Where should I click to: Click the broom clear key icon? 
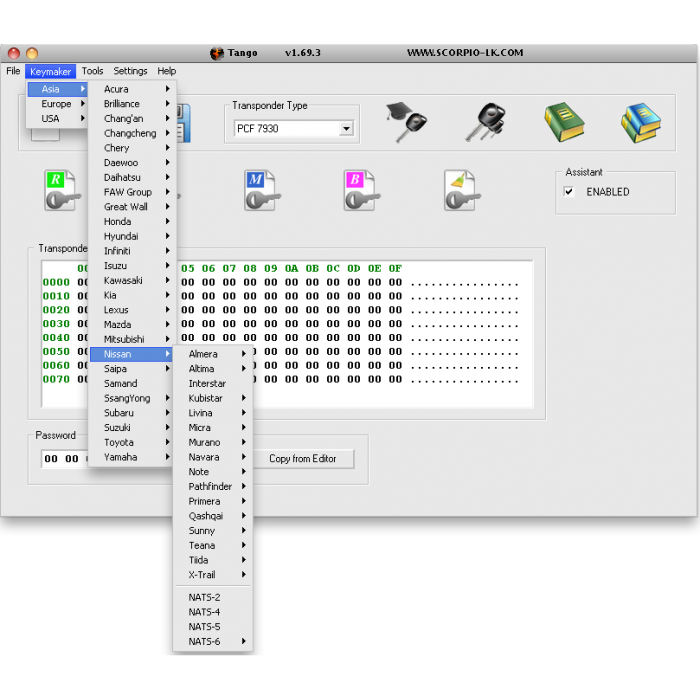(462, 190)
